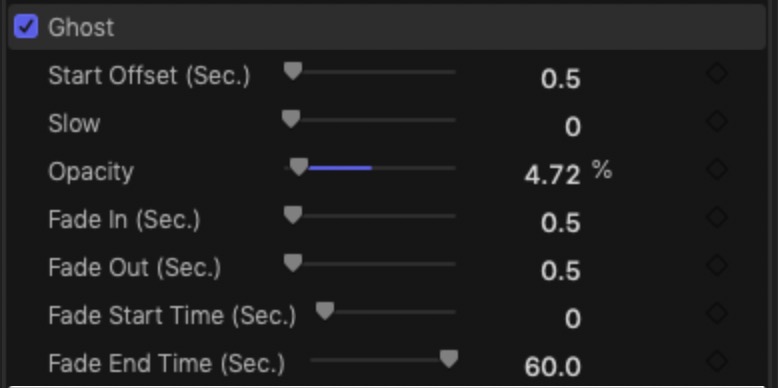Click the Fade In slider handle

(x=293, y=215)
